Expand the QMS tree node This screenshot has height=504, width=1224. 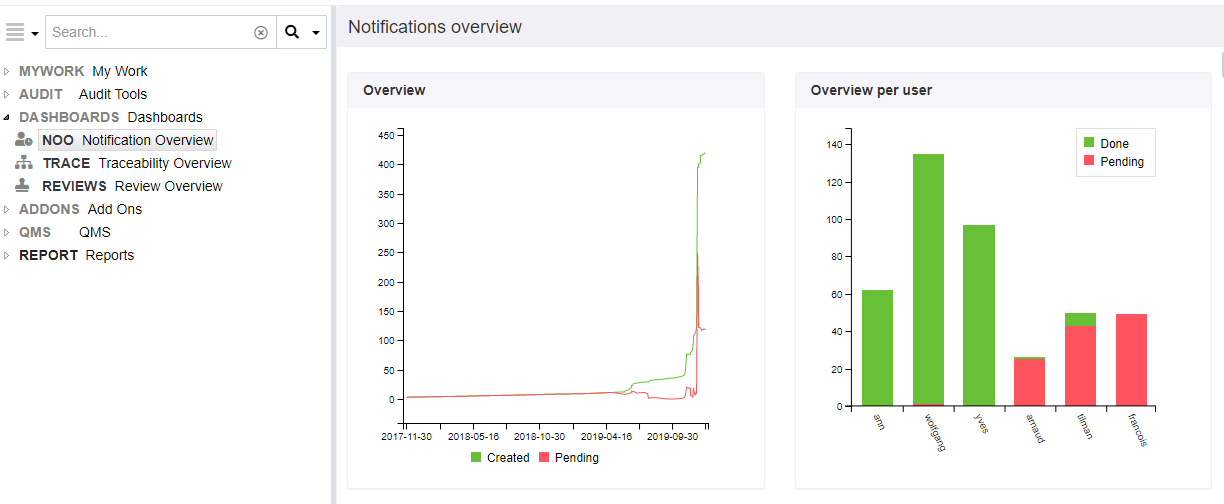(x=6, y=232)
